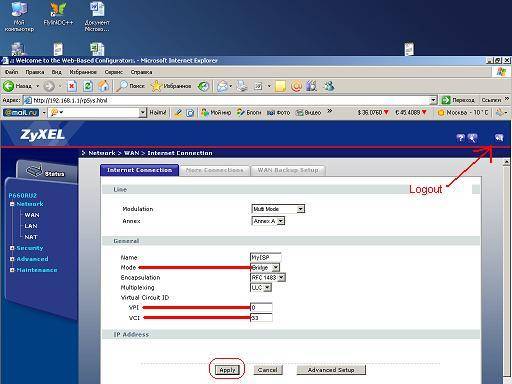Viewport: 512px width, 384px height.
Task: Click the browser address bar URL
Action: (230, 100)
